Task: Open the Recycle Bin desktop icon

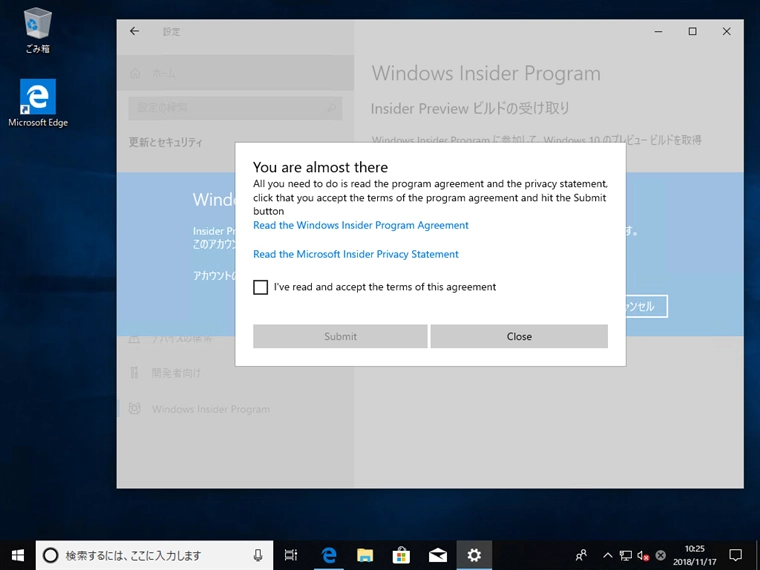Action: tap(37, 31)
